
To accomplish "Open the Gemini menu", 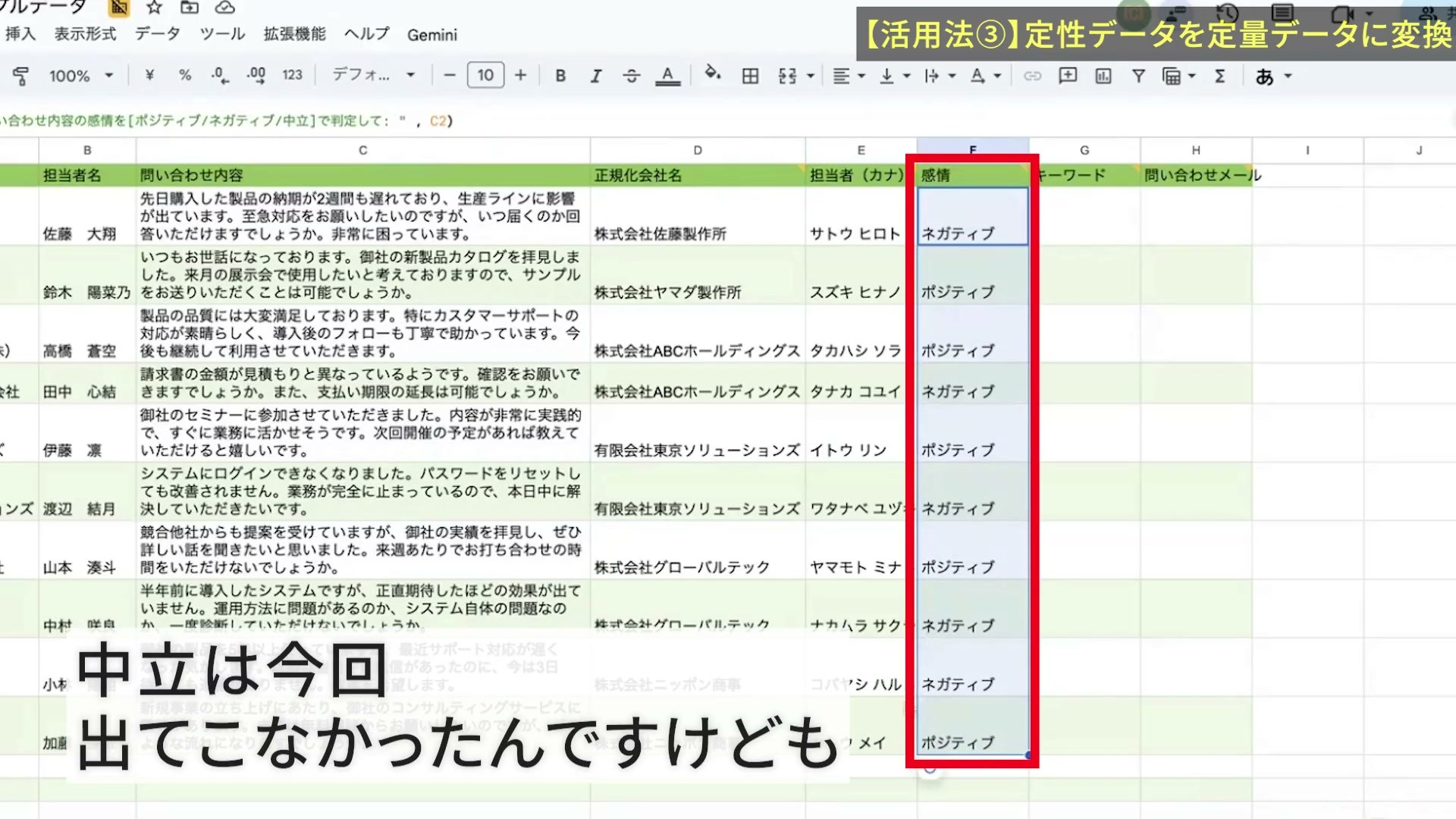I will point(432,35).
